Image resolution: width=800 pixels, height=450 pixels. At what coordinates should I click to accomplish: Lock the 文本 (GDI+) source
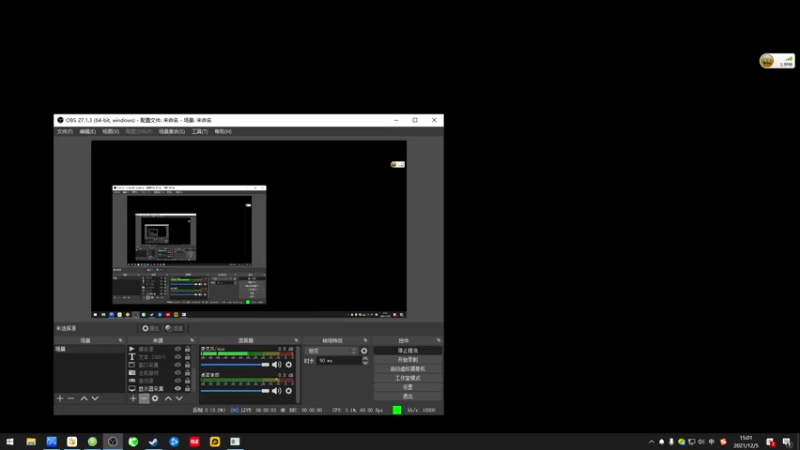coord(187,357)
